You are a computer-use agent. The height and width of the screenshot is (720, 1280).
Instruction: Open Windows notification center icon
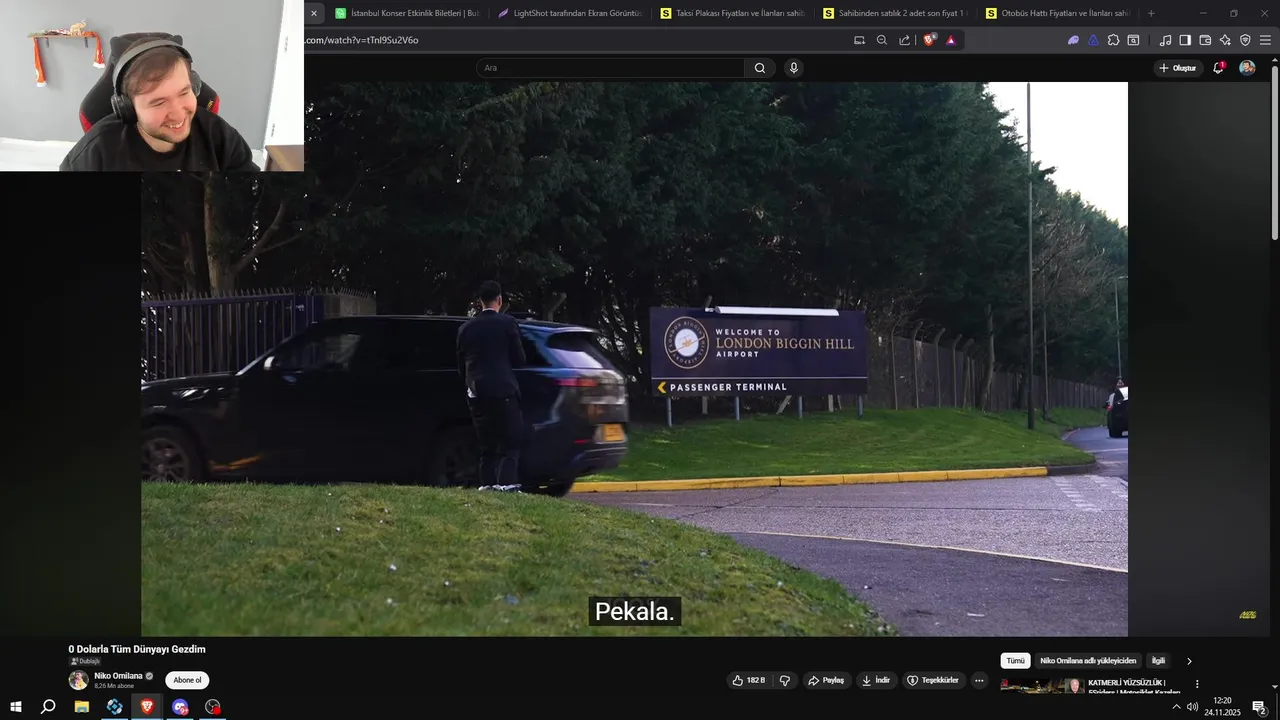pos(1260,707)
